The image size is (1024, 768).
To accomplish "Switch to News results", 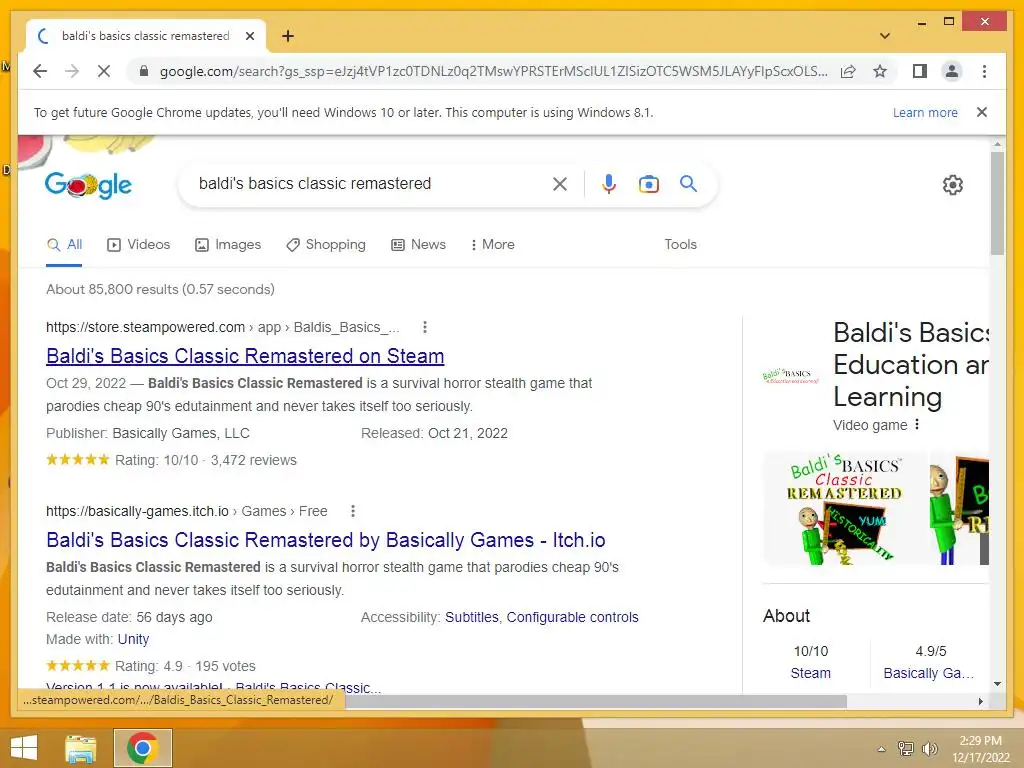I will point(418,245).
